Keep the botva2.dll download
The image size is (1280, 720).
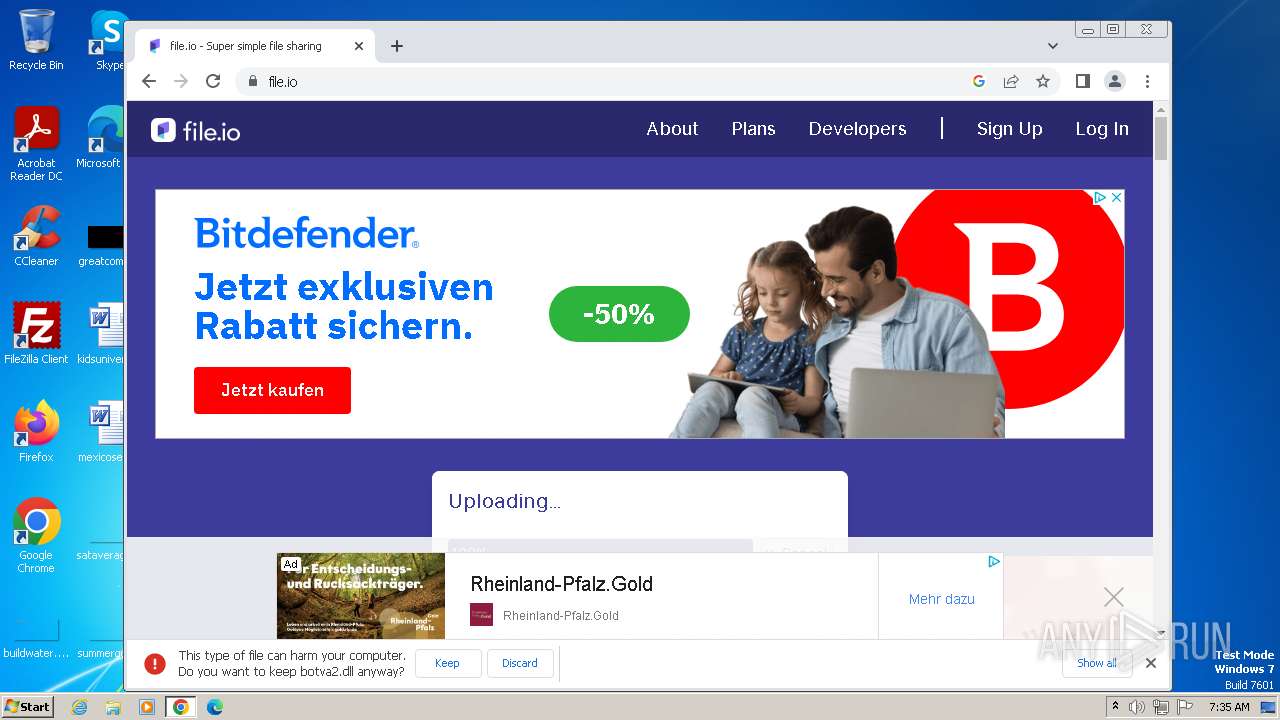(x=447, y=663)
